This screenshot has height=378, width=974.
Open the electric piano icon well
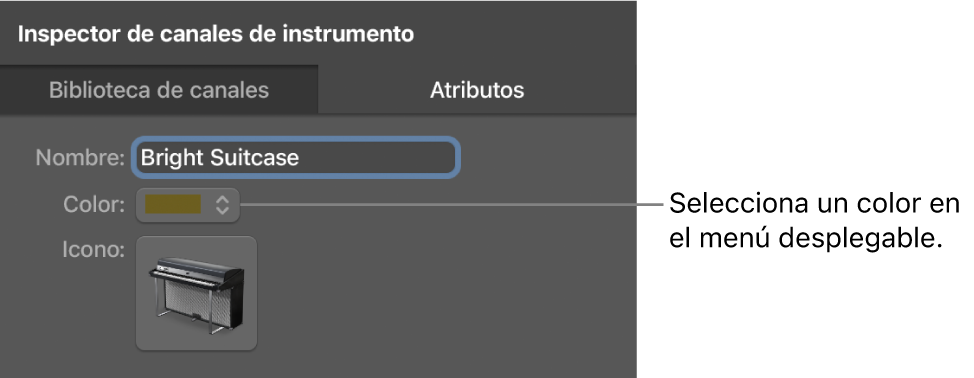coord(196,293)
